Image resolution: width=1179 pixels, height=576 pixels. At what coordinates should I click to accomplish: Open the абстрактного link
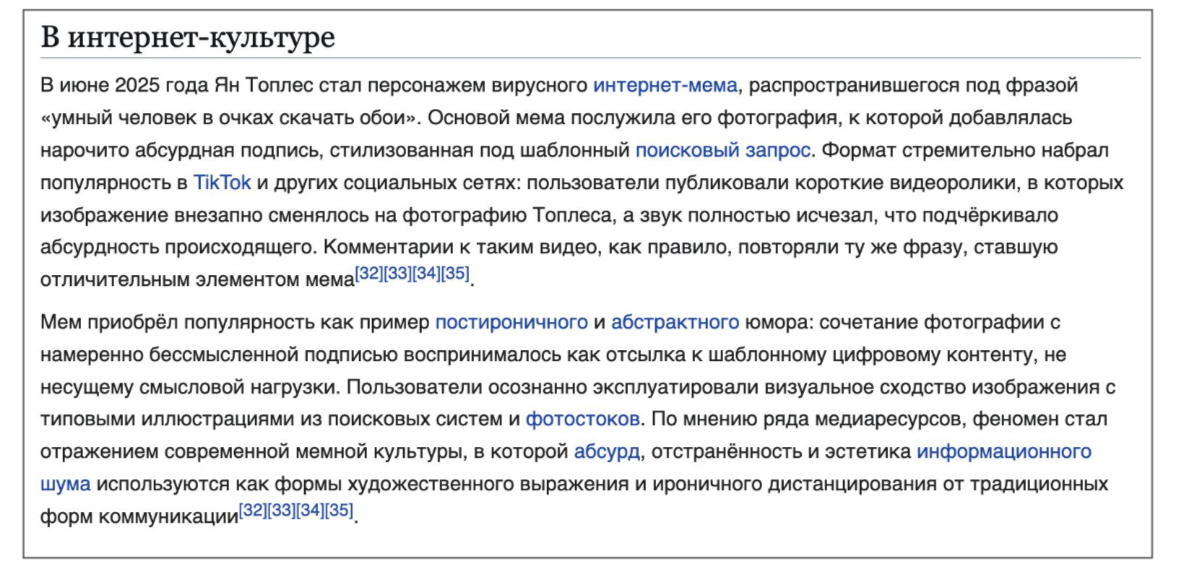(x=675, y=322)
